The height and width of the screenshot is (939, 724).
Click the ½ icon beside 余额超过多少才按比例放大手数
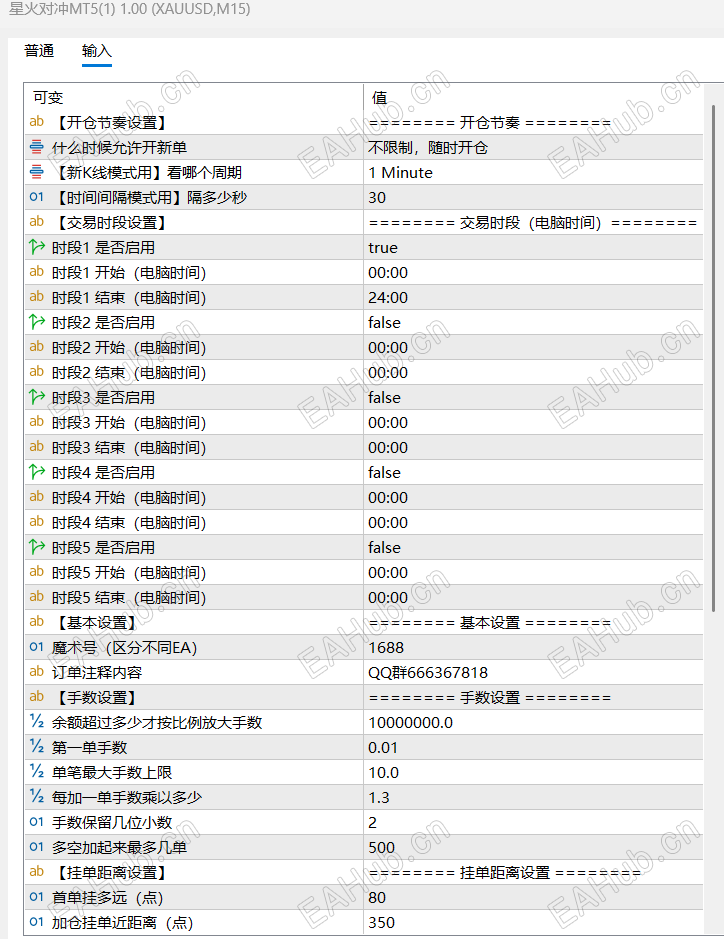(37, 722)
